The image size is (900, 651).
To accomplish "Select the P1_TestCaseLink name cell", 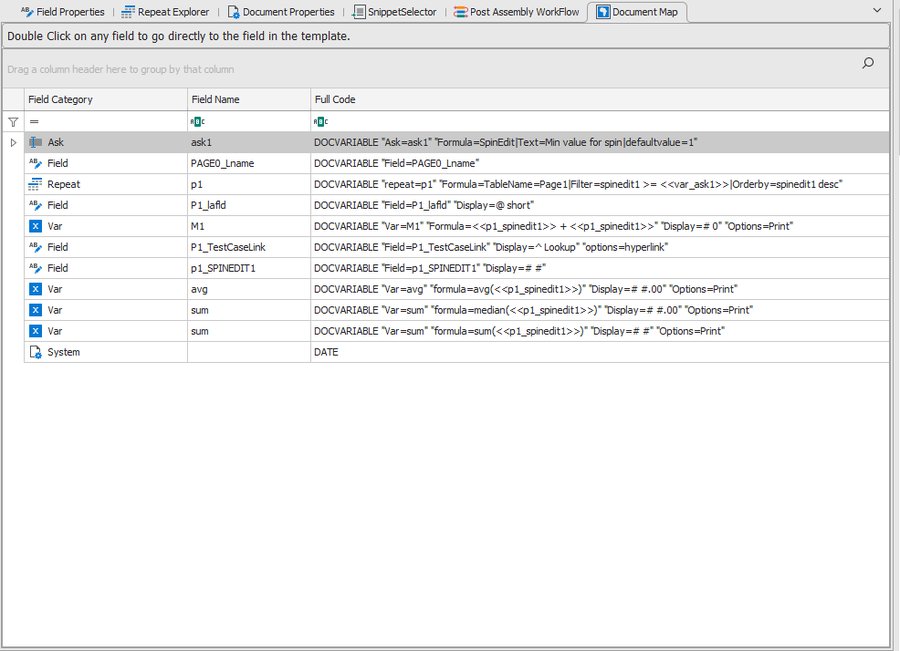I will (249, 247).
